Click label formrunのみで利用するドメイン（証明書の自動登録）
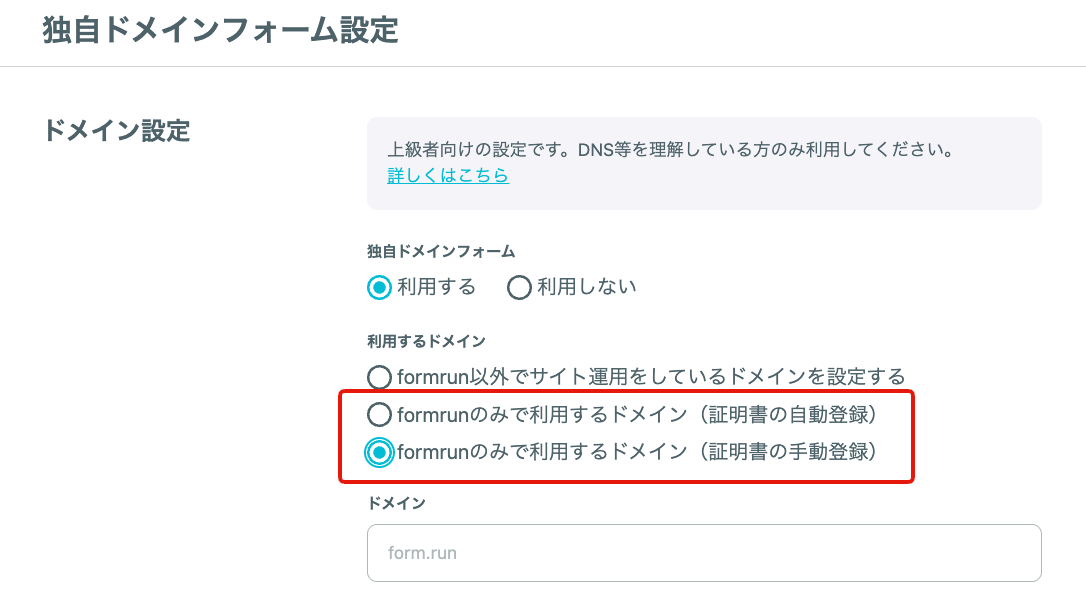The height and width of the screenshot is (596, 1086). pyautogui.click(x=638, y=415)
